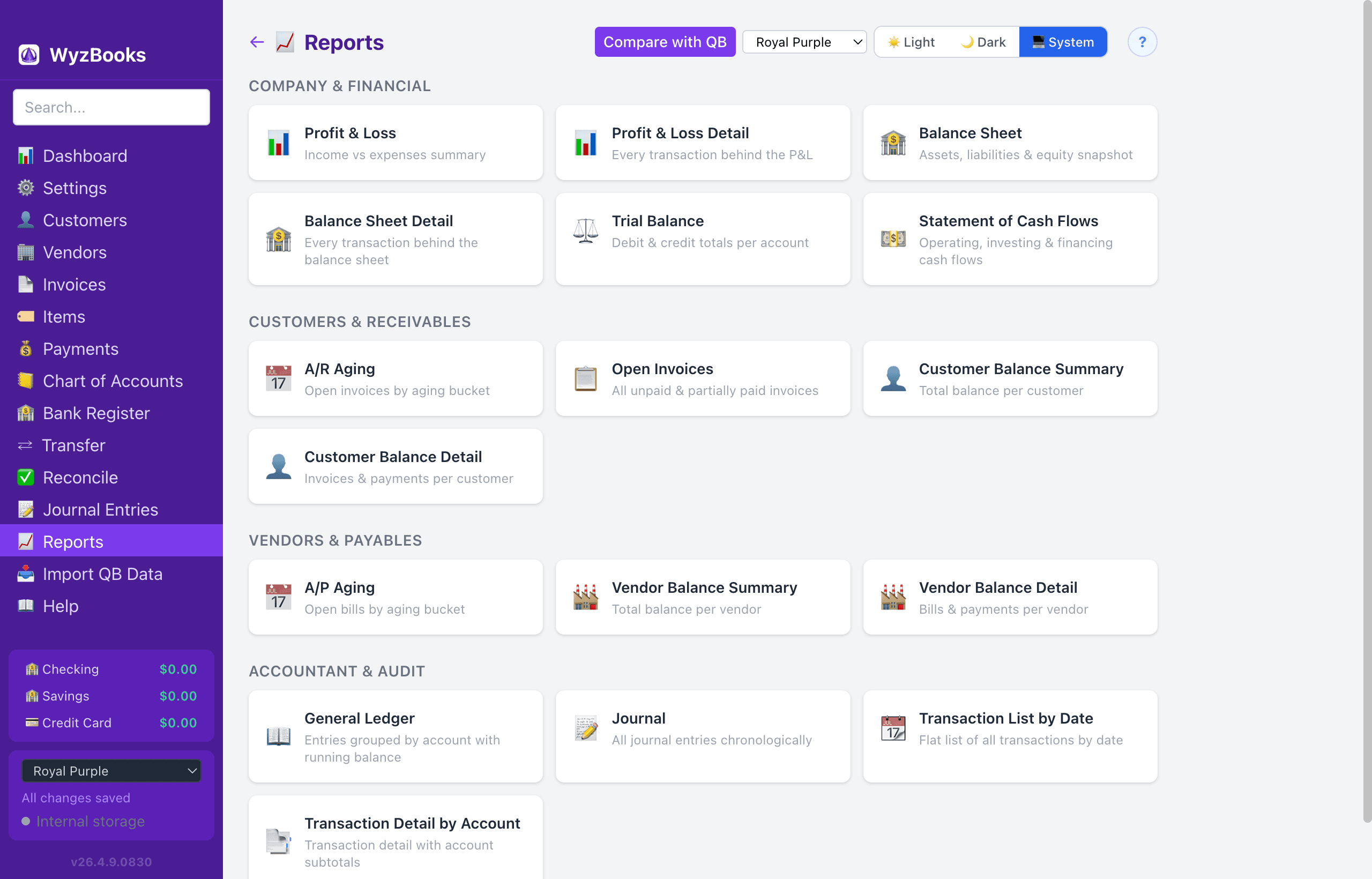This screenshot has width=1372, height=879.
Task: Switch theme to Light mode
Action: point(911,42)
